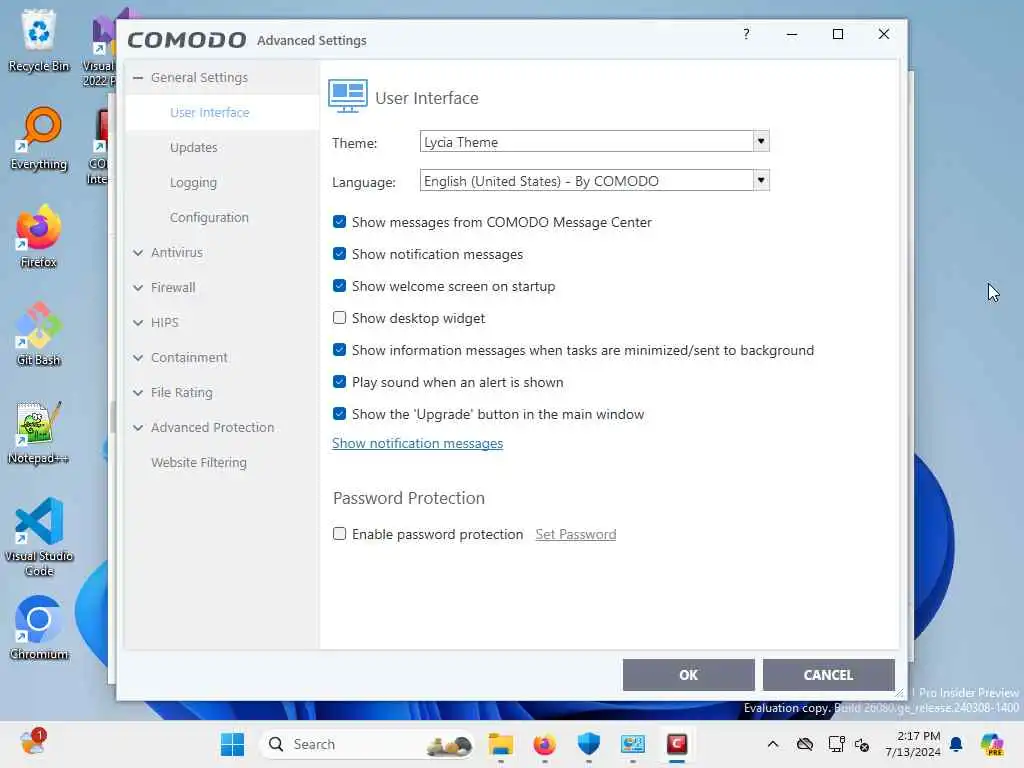Click the OK button

pyautogui.click(x=688, y=675)
